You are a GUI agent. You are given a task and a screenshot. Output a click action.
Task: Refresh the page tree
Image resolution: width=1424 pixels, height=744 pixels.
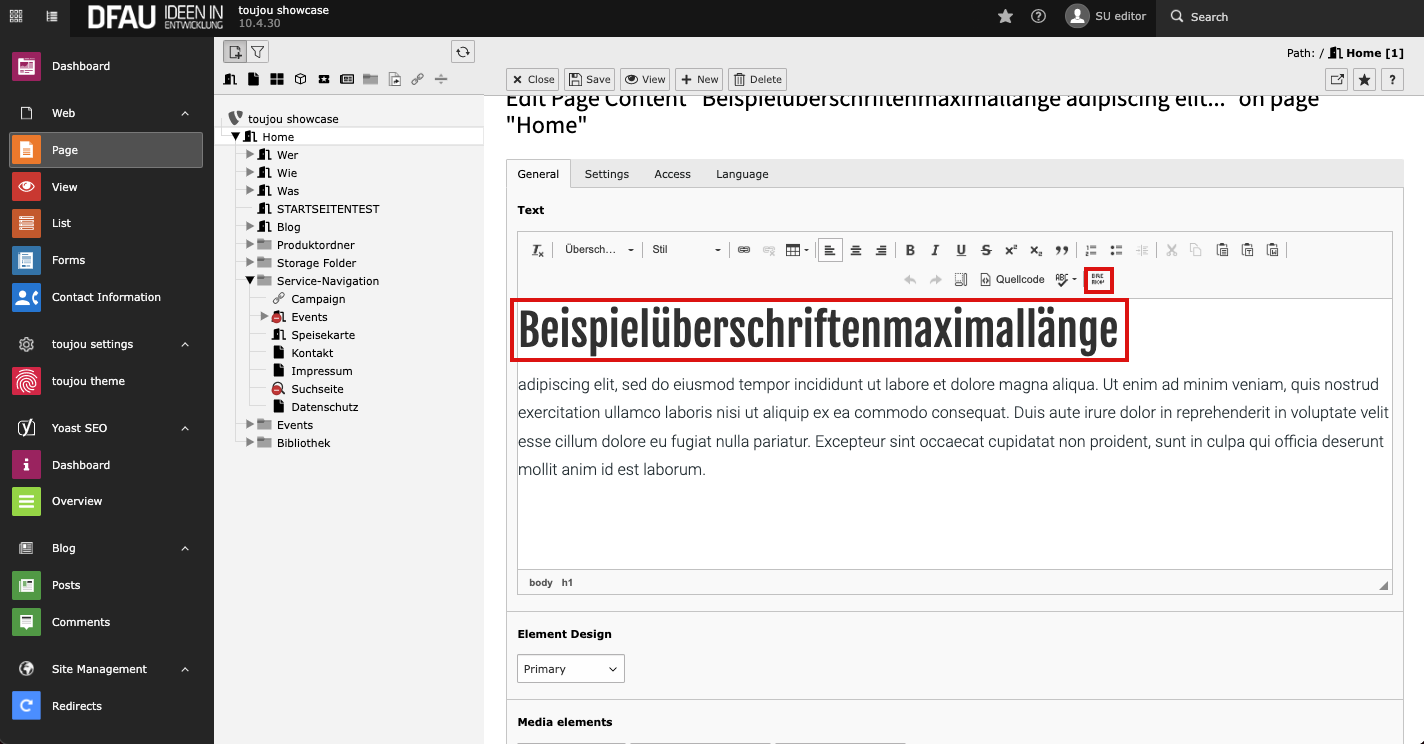[462, 52]
